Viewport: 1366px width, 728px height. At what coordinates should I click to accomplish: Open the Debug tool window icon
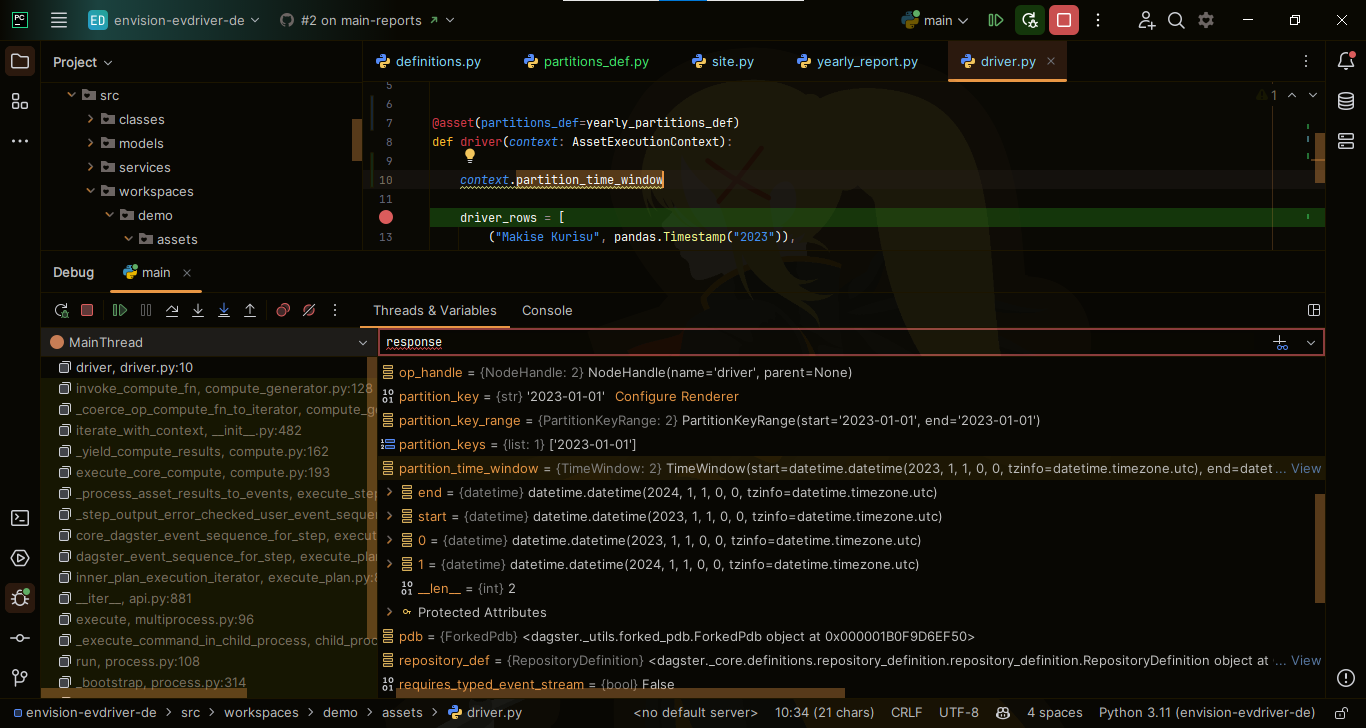coord(20,598)
